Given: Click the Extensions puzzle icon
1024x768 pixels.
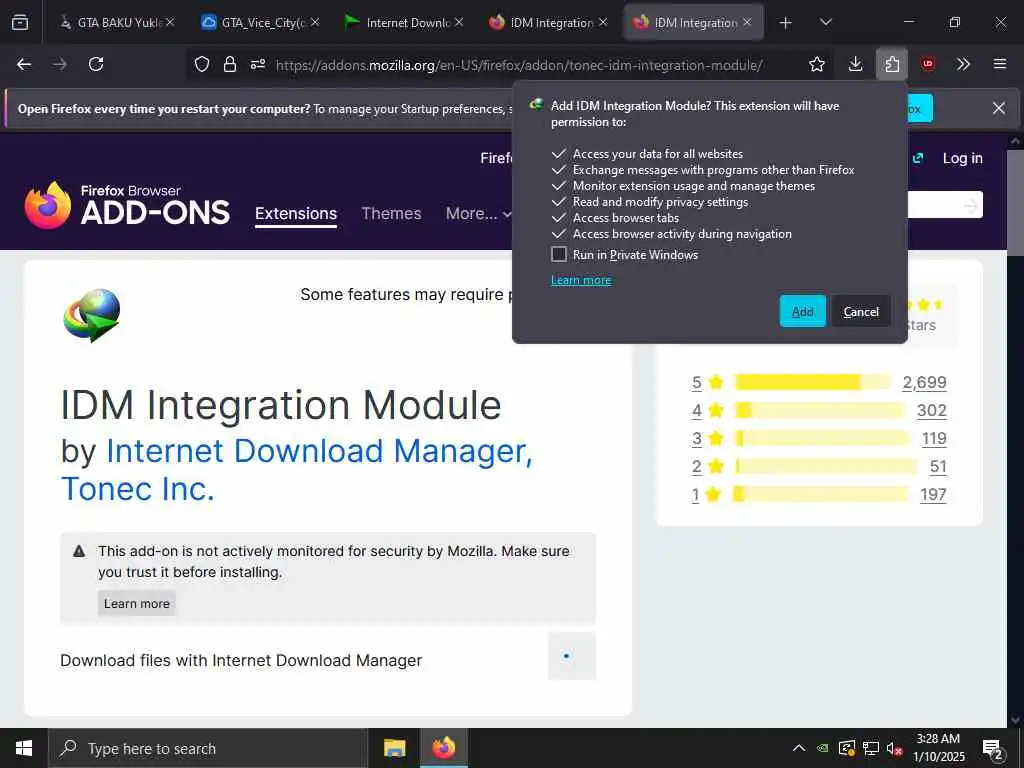Looking at the screenshot, I should [x=891, y=64].
